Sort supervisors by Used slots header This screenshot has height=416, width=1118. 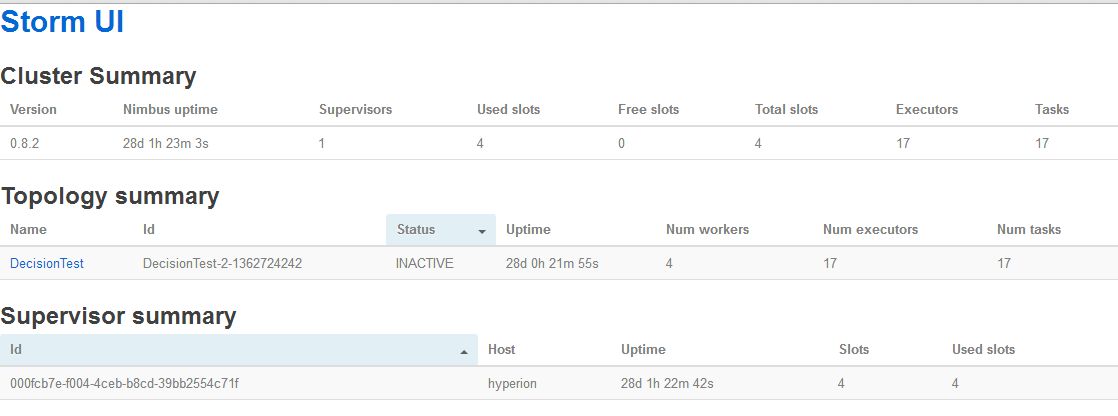983,350
